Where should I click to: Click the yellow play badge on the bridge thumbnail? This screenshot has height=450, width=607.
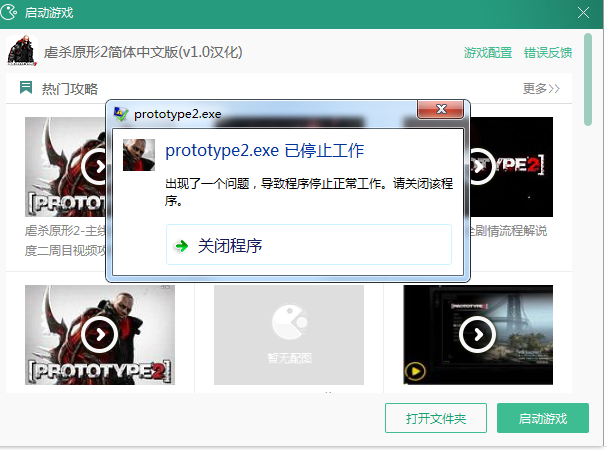[415, 371]
